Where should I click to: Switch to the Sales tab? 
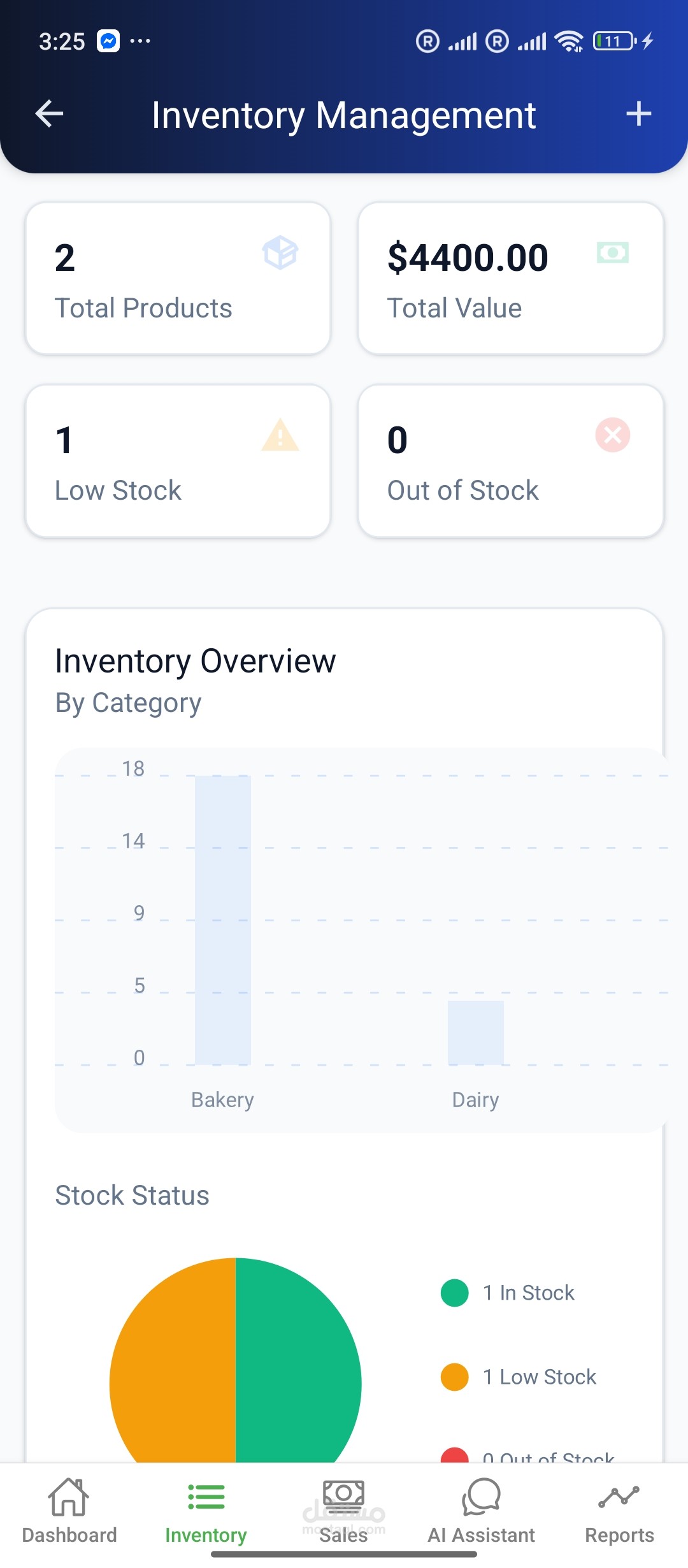(x=343, y=1511)
